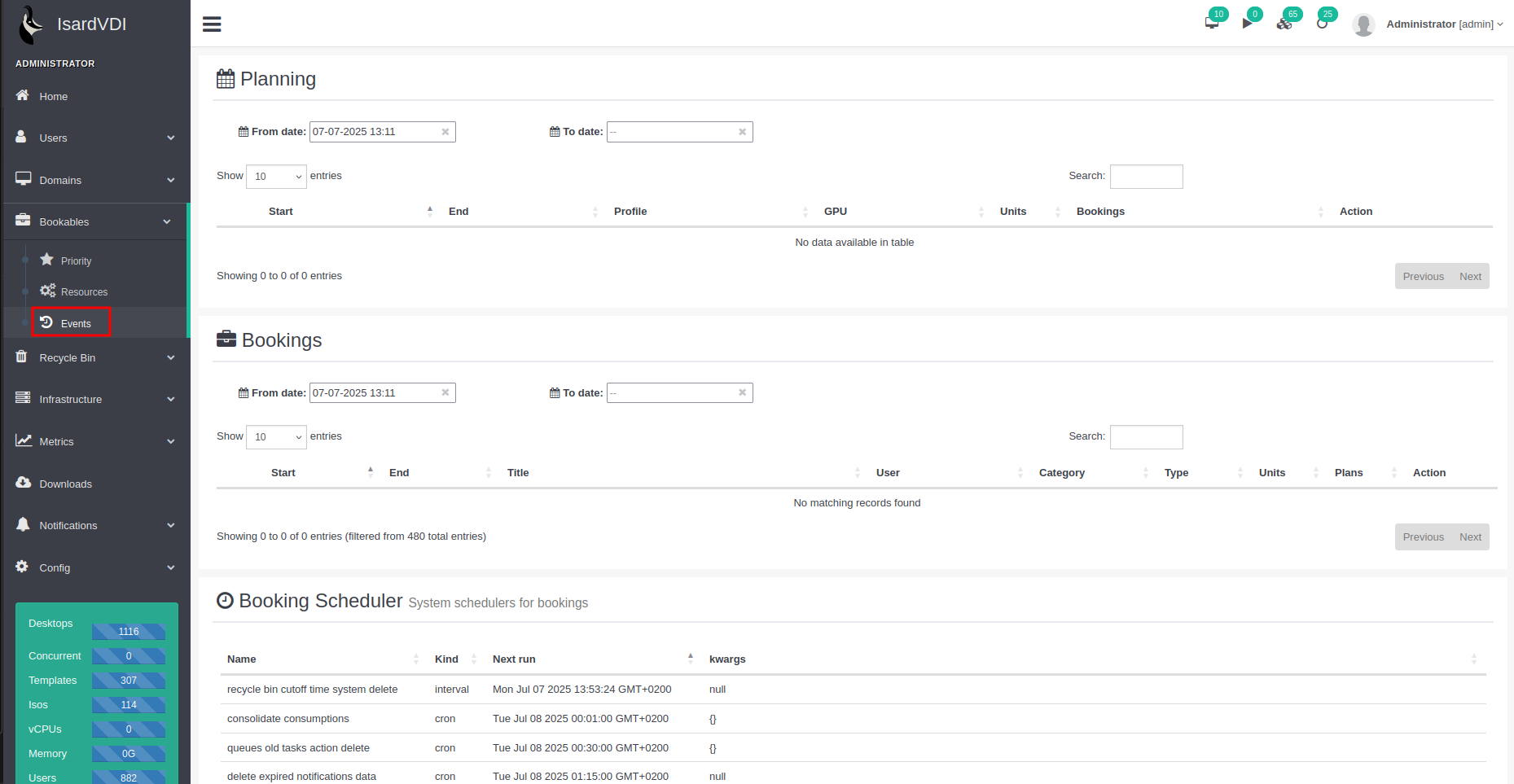
Task: Open Planning entries-per-page dropdown
Action: tap(276, 177)
